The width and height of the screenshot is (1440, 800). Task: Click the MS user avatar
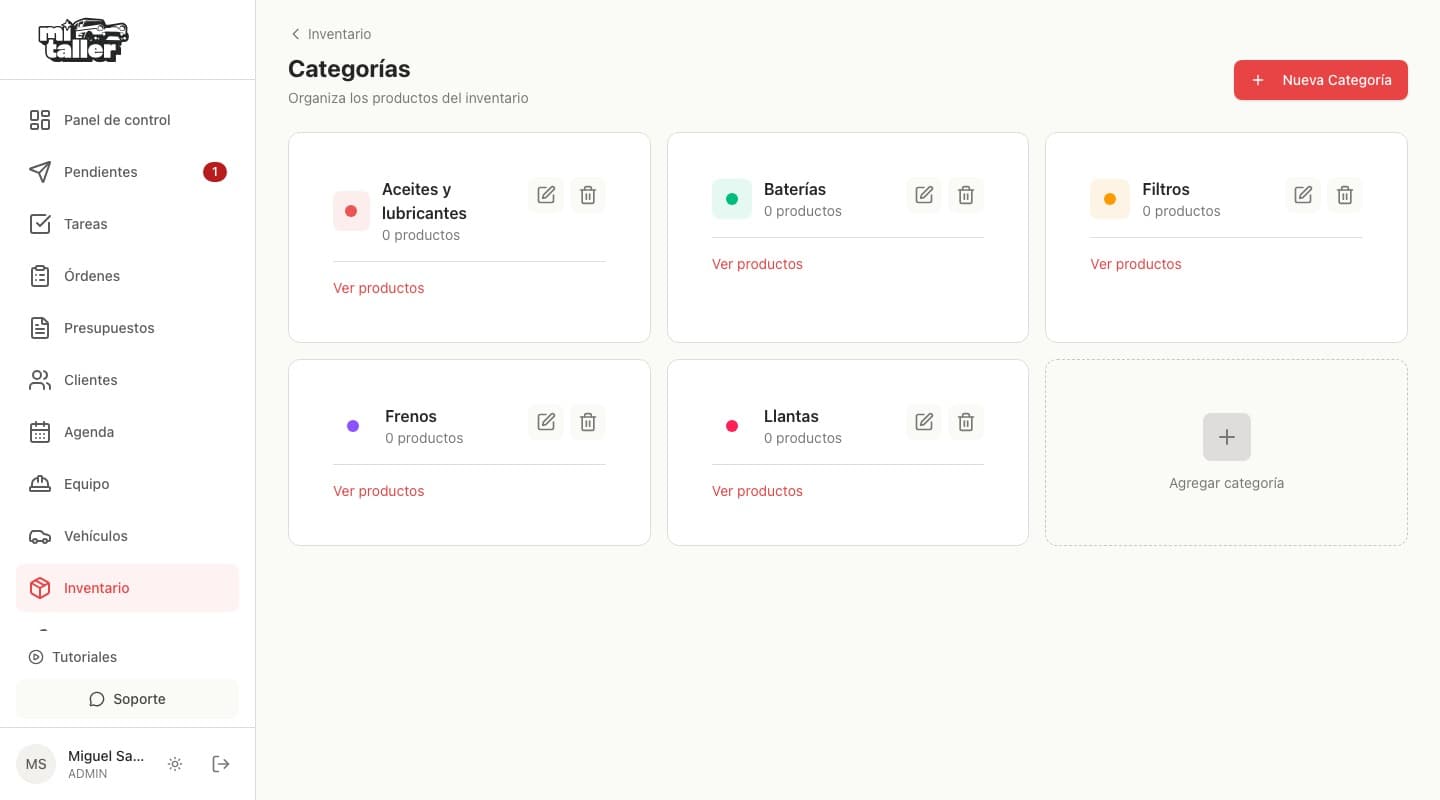point(36,764)
